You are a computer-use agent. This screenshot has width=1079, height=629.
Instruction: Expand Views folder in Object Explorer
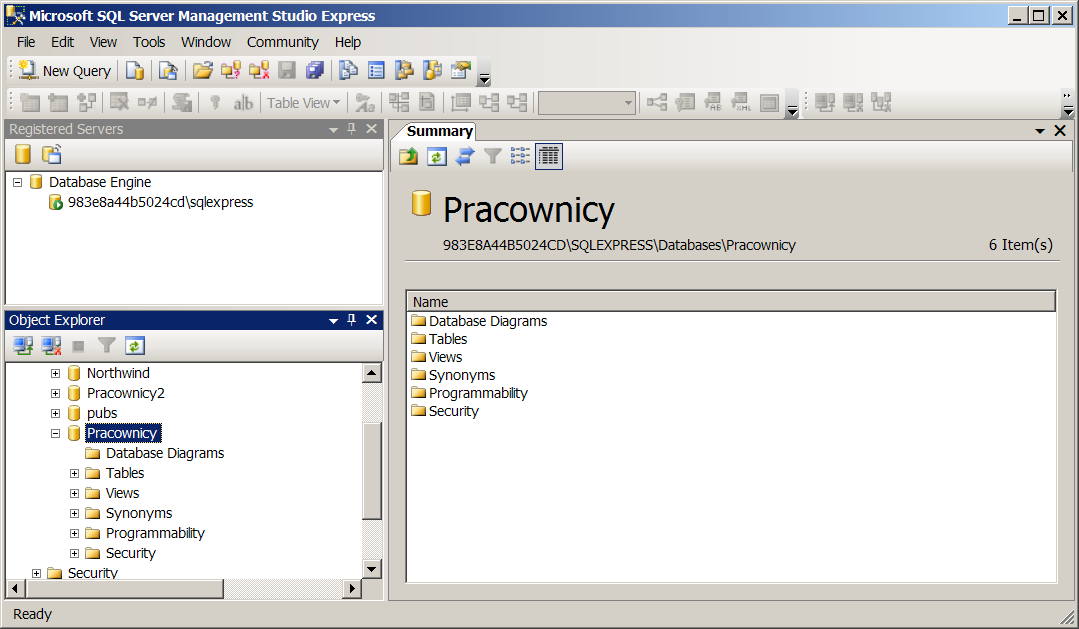click(74, 493)
